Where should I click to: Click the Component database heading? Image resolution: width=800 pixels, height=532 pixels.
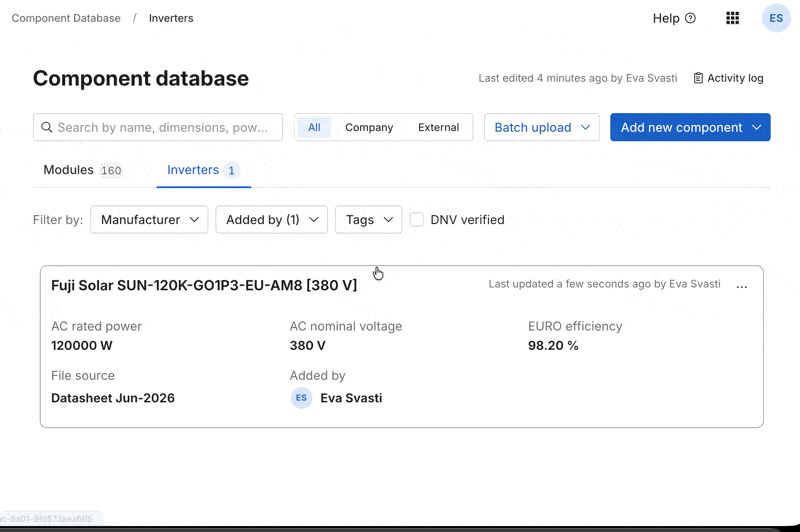click(x=141, y=79)
